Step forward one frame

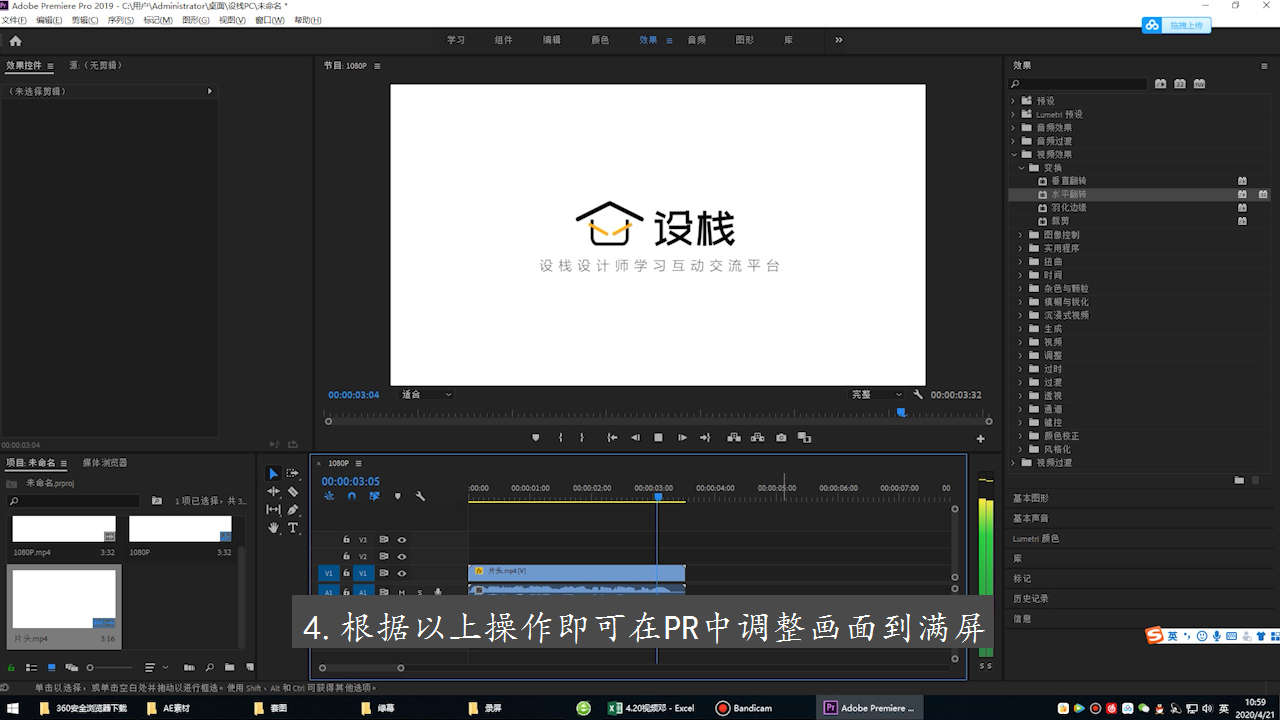[682, 438]
